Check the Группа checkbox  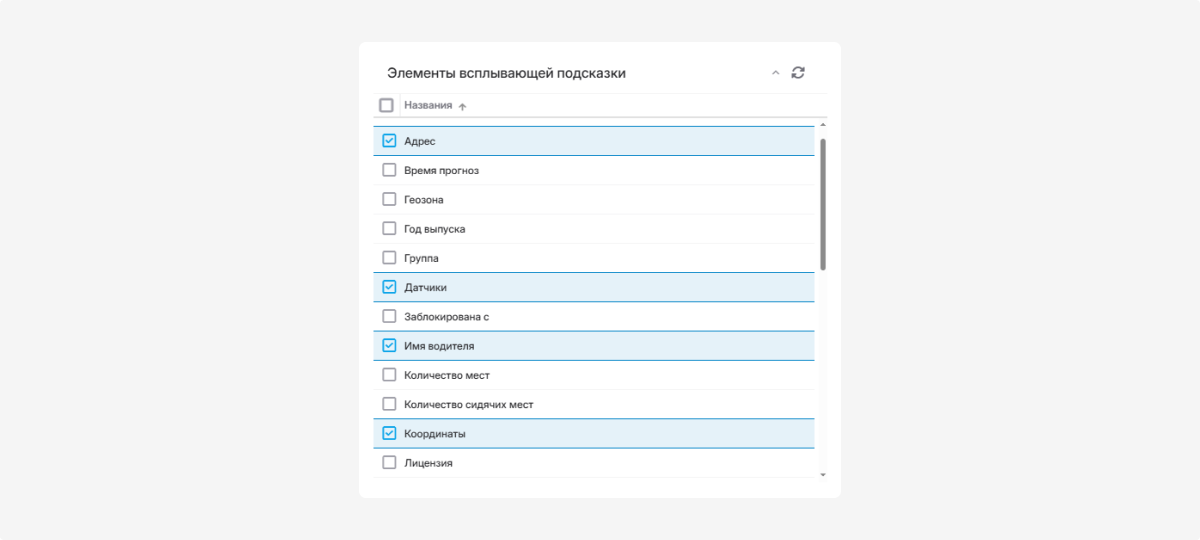(390, 258)
